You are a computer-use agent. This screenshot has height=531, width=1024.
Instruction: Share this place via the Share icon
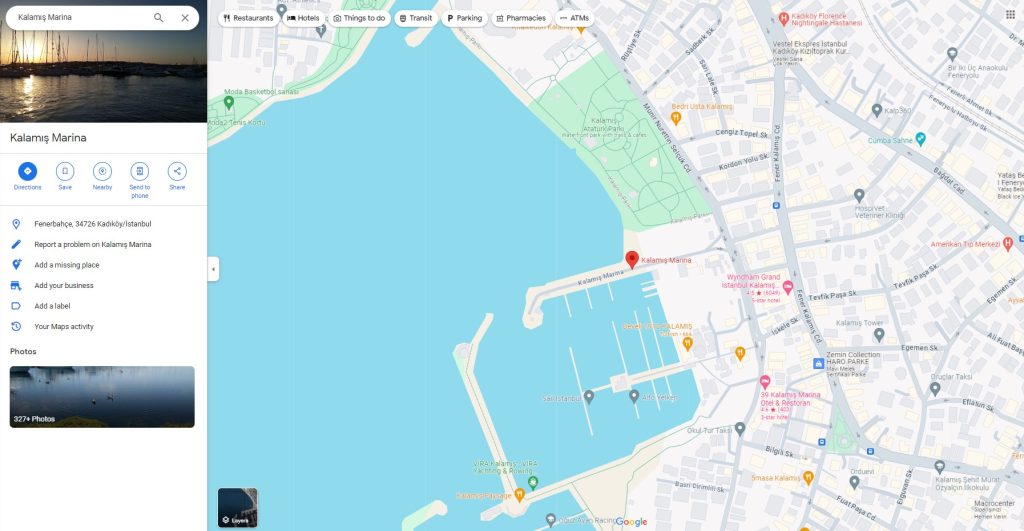(x=177, y=171)
